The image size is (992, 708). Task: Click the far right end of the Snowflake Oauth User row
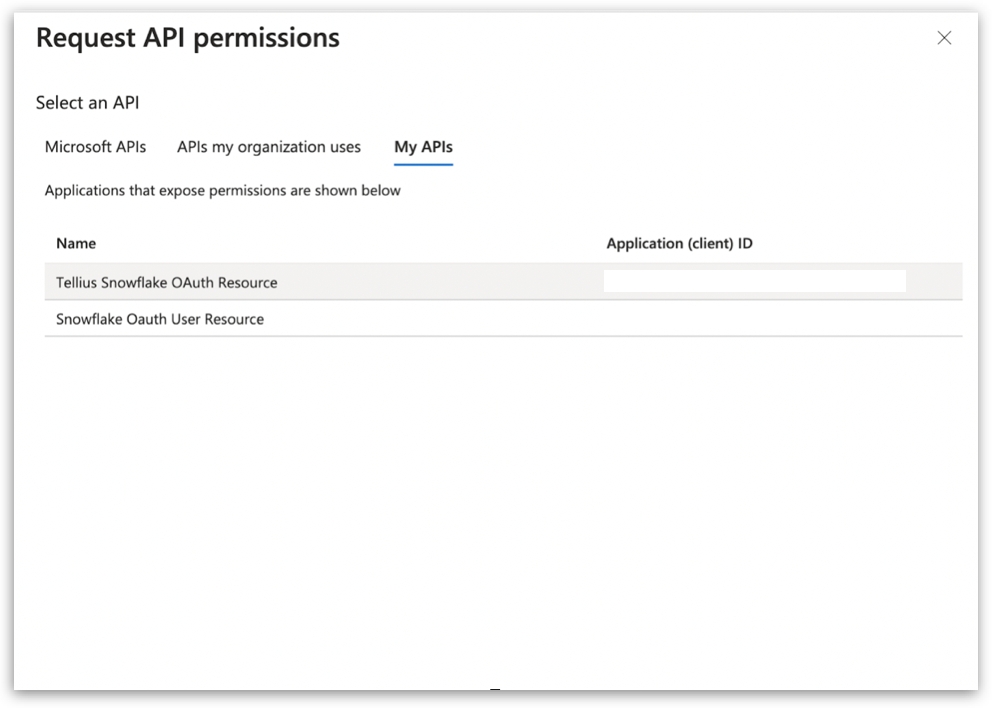coord(940,319)
